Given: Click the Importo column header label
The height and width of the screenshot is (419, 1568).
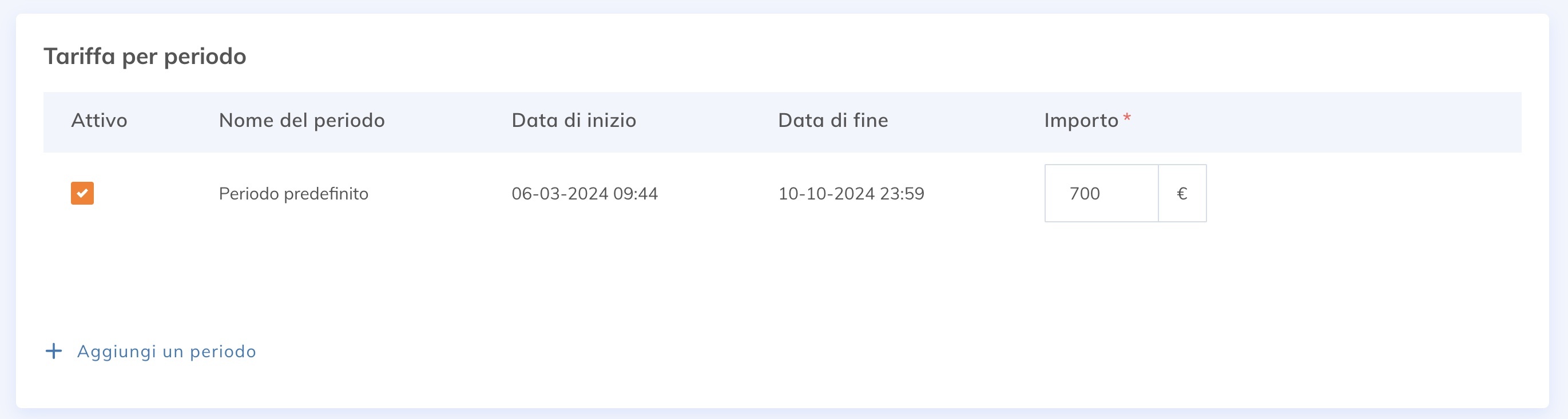Looking at the screenshot, I should point(1081,121).
